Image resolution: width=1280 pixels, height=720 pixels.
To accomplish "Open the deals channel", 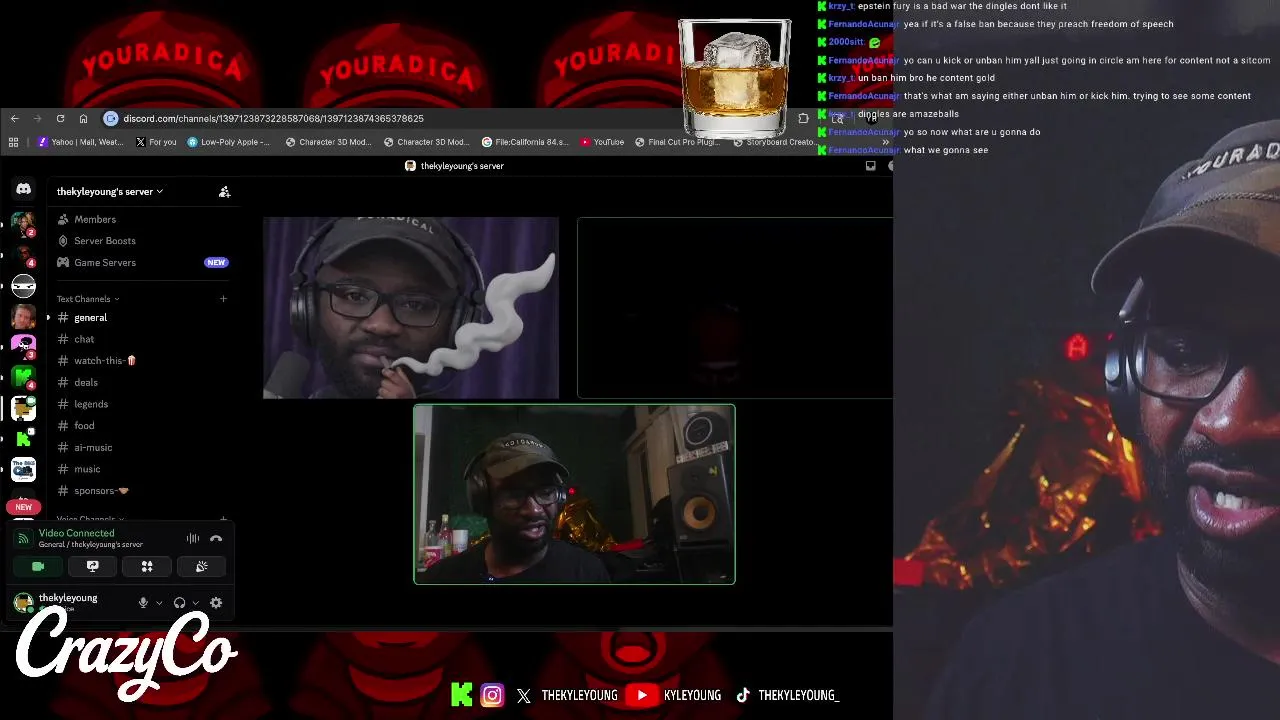I will click(x=86, y=383).
